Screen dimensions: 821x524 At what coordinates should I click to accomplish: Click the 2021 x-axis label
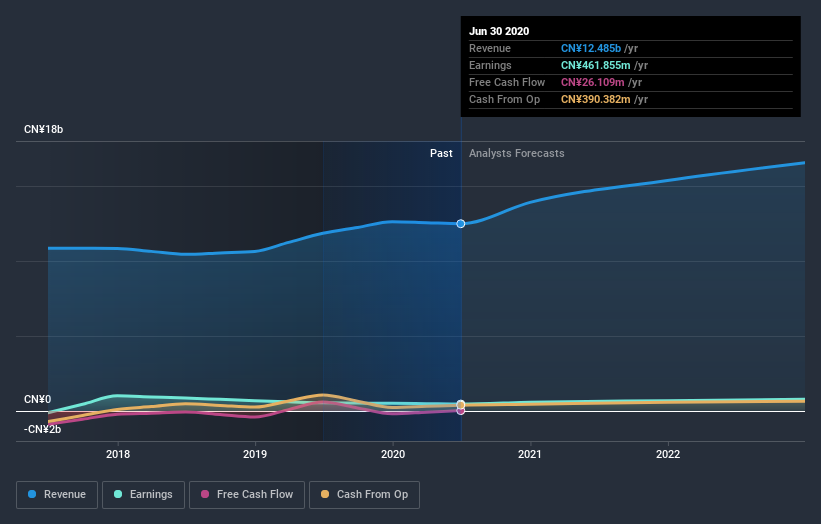(530, 454)
